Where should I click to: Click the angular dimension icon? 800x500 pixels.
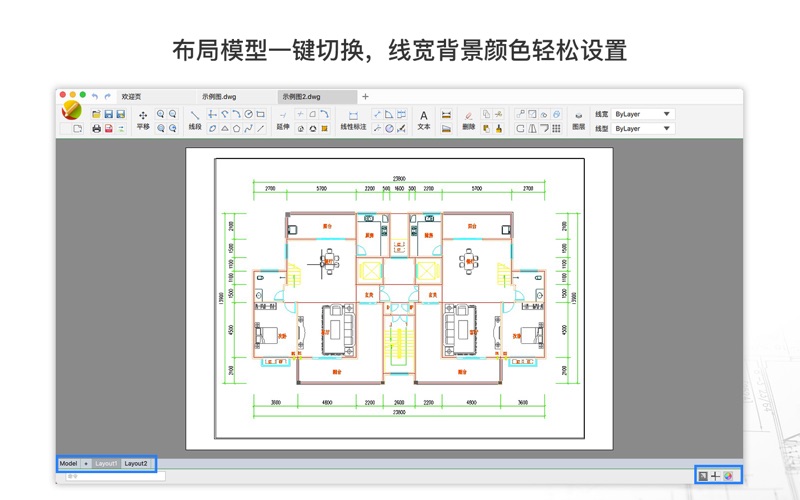point(389,114)
